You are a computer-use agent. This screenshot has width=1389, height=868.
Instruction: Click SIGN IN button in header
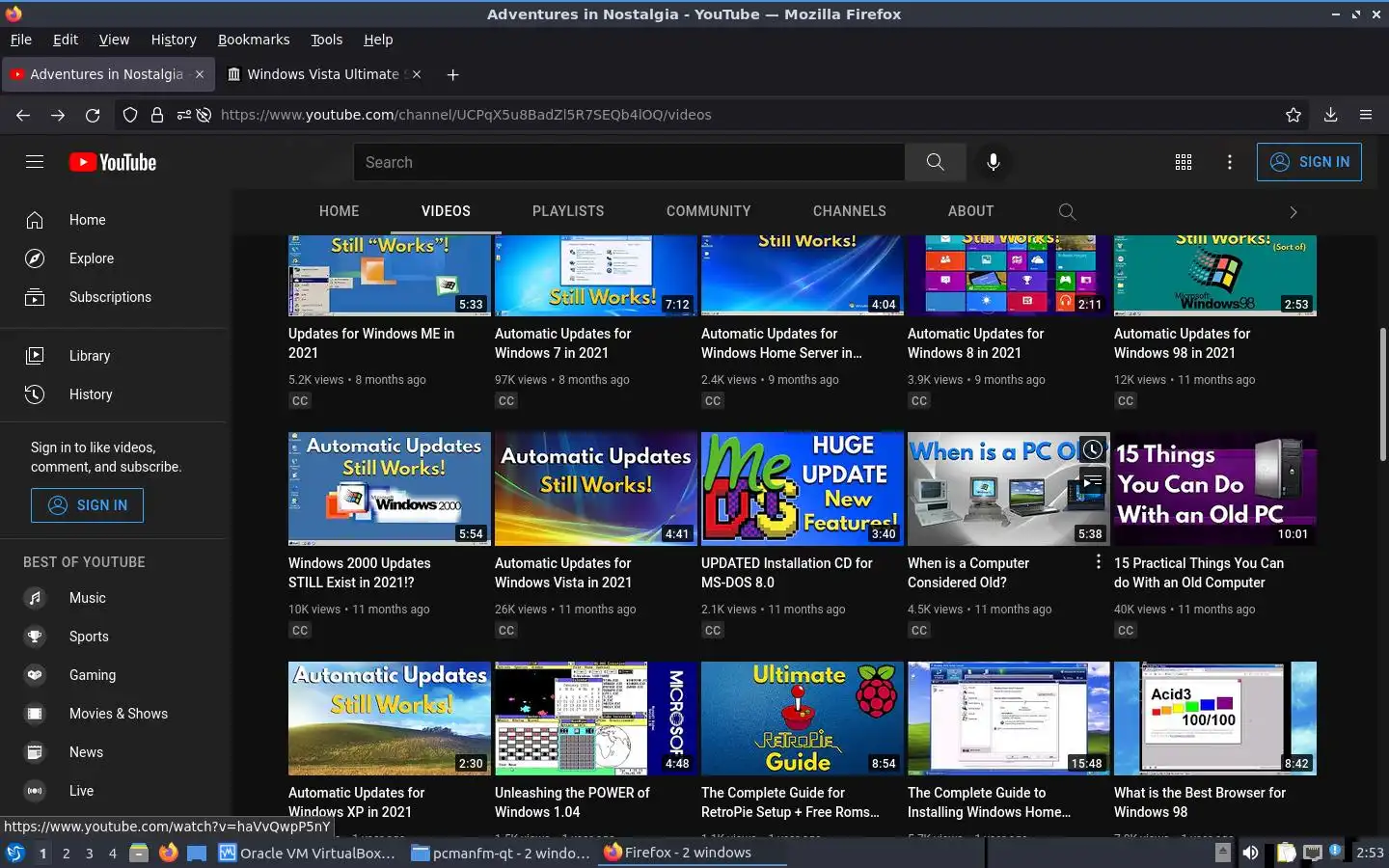[1309, 162]
